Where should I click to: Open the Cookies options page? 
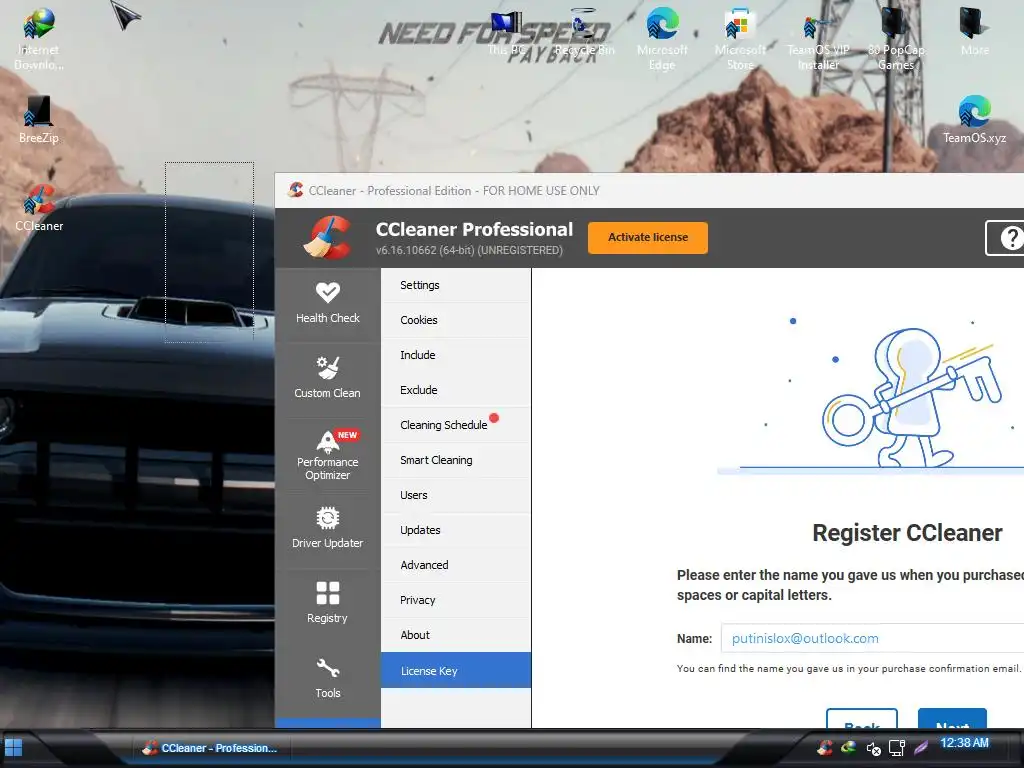pos(456,320)
